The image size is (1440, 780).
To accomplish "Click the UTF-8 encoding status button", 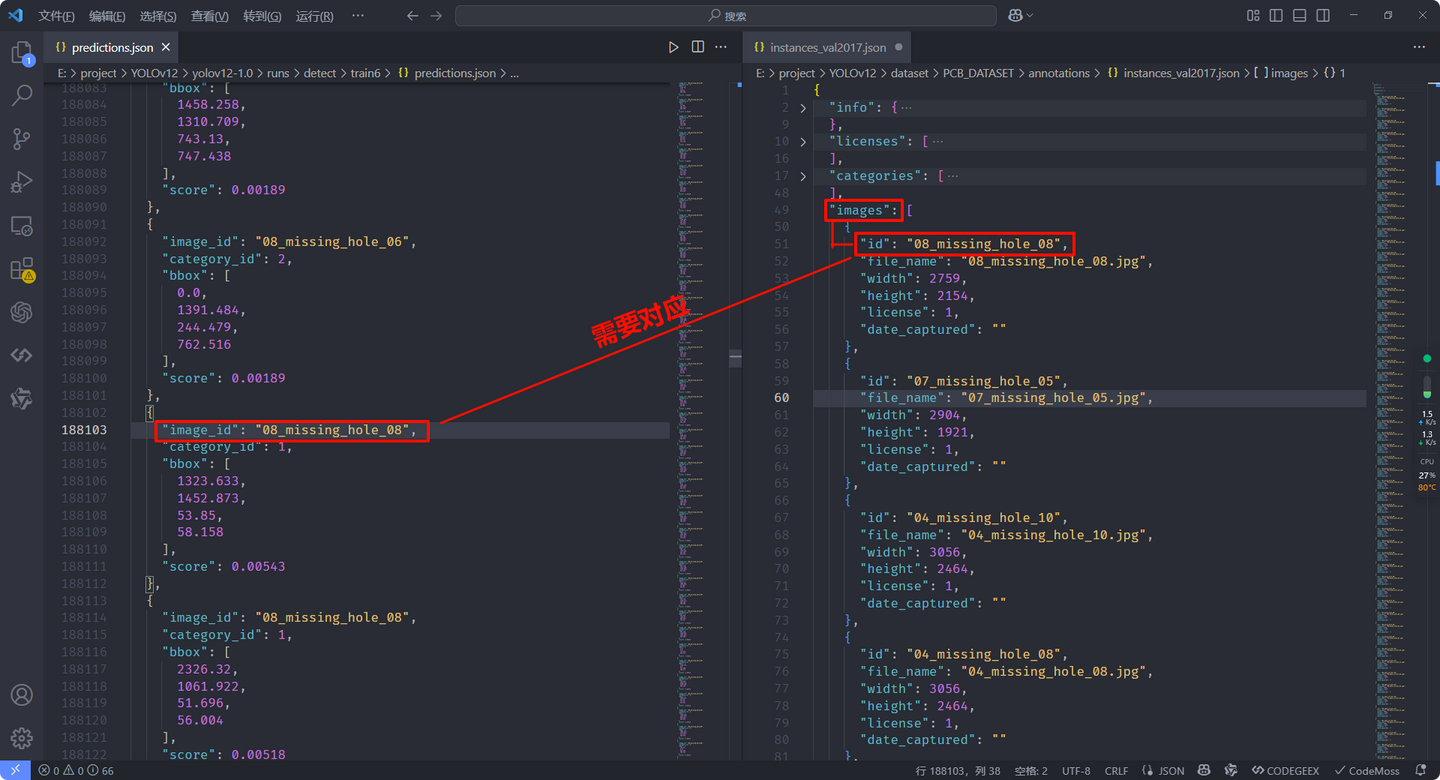I will (1076, 771).
